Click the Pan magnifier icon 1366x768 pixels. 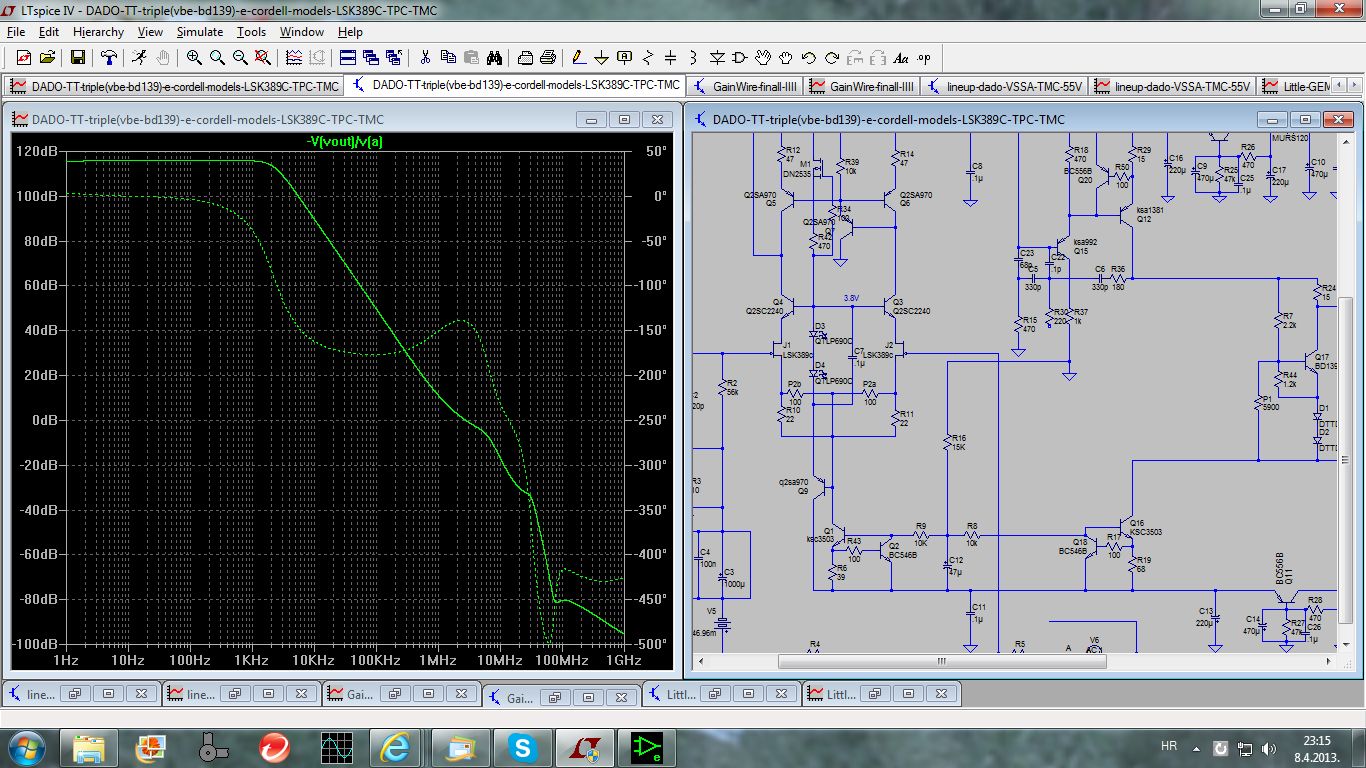[217, 58]
